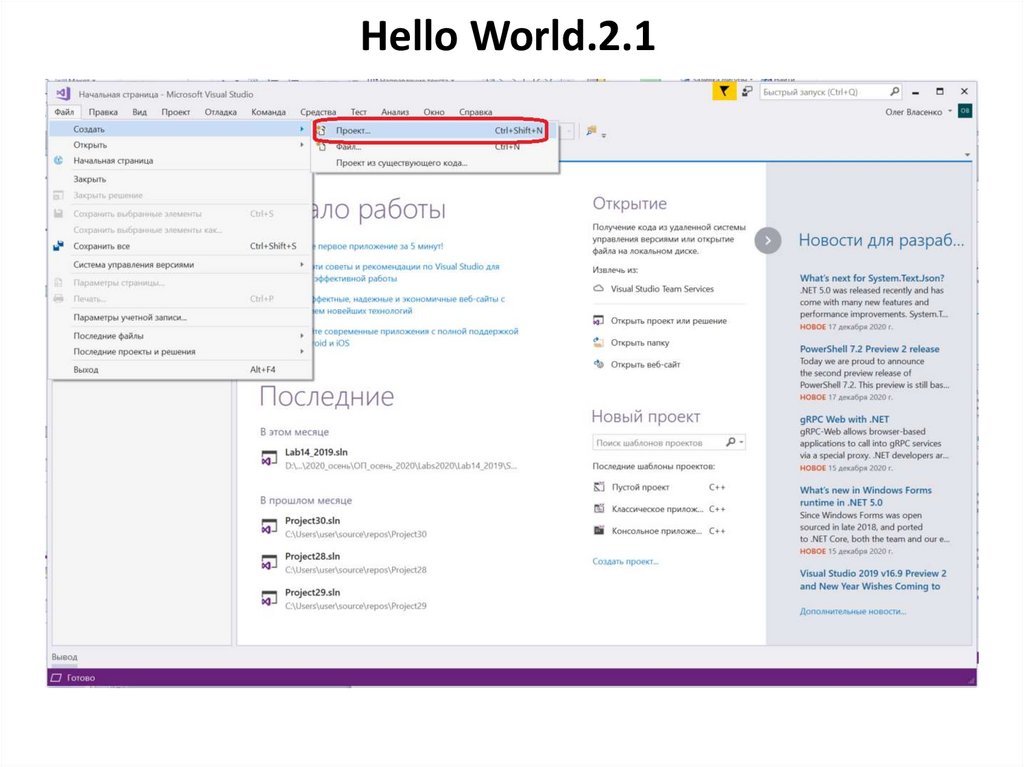The image size is (1024, 767).
Task: Click the Открыть папку folder icon
Action: 598,342
